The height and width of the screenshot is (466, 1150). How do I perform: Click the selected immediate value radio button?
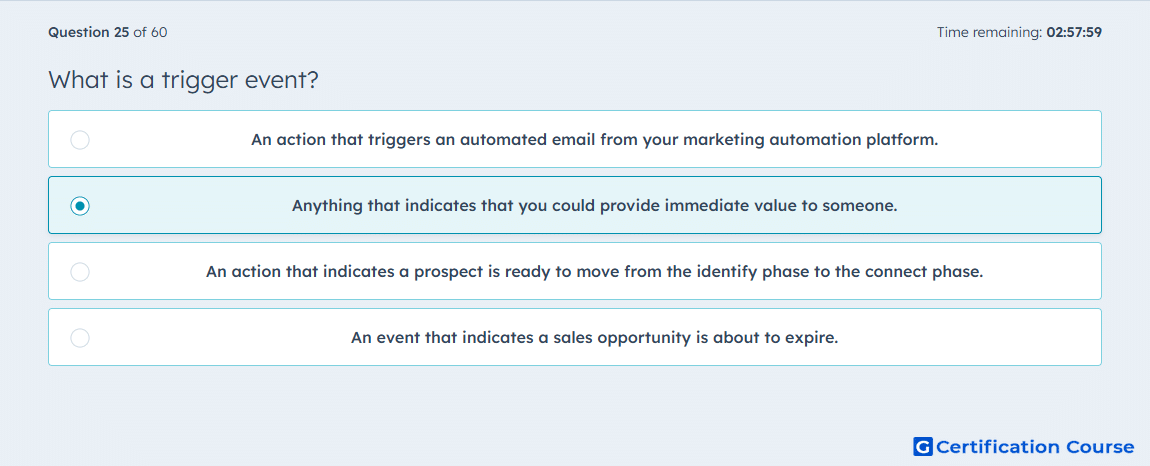[x=80, y=205]
